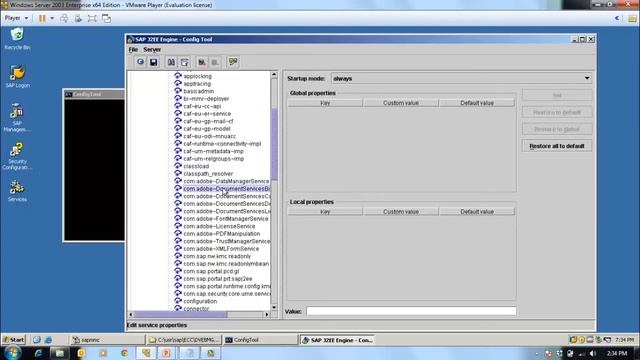Open the Server menu
This screenshot has width=640, height=360.
[x=152, y=49]
